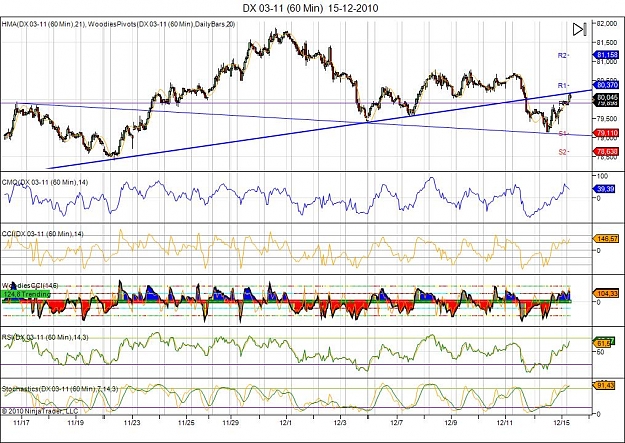Click the R2 pivot label
Viewport: 625px width, 443px height.
pyautogui.click(x=562, y=55)
